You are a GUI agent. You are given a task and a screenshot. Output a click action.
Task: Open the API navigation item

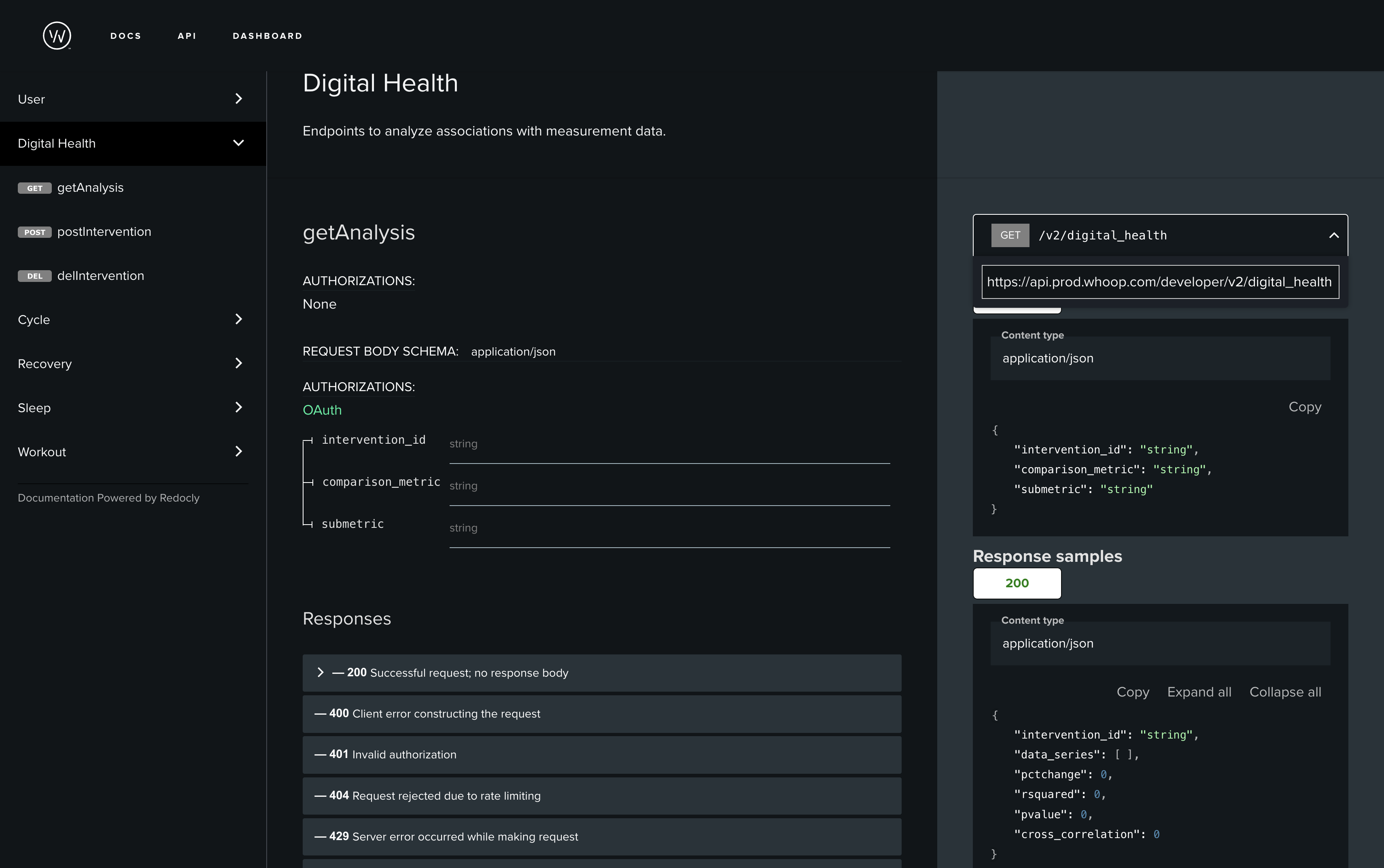[187, 36]
